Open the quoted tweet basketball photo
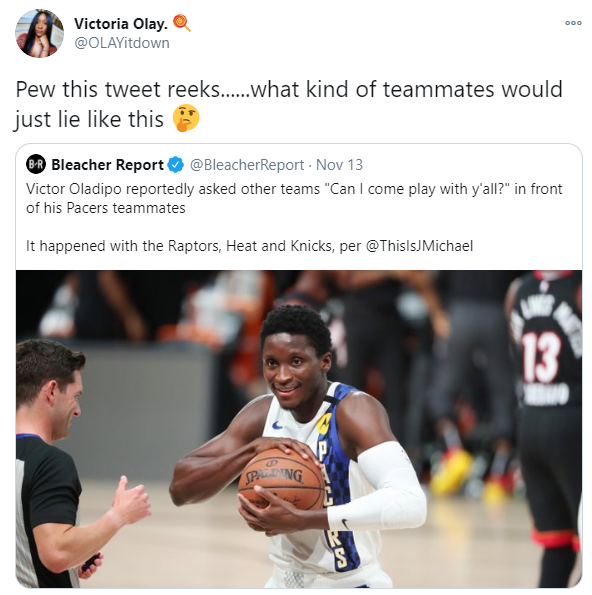Viewport: 592px width, 595px height. tap(299, 429)
